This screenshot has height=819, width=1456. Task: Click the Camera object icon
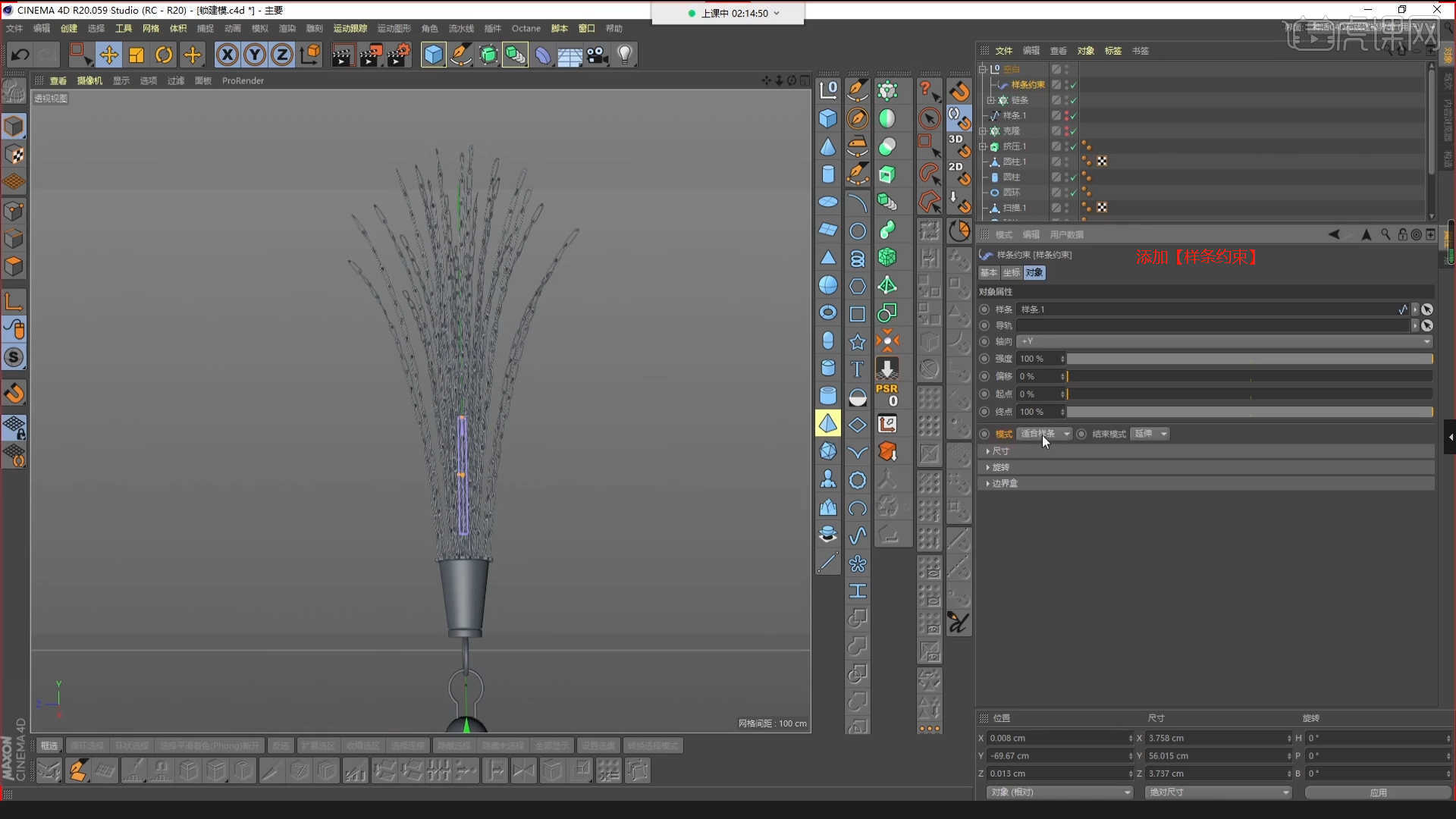pyautogui.click(x=598, y=55)
